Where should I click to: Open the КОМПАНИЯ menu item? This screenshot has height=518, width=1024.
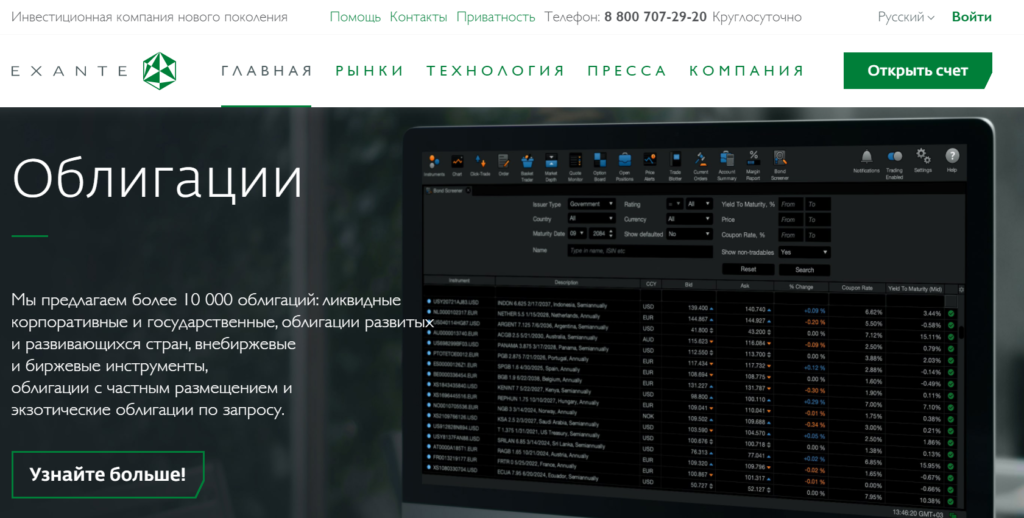746,71
